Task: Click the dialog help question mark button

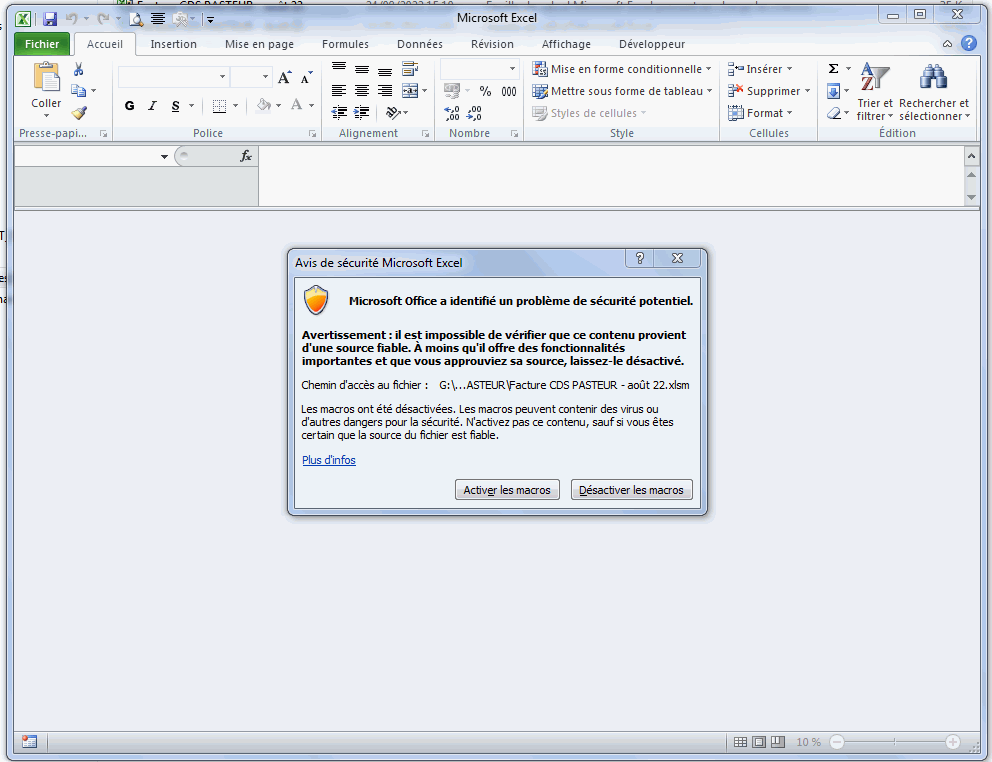Action: click(640, 258)
